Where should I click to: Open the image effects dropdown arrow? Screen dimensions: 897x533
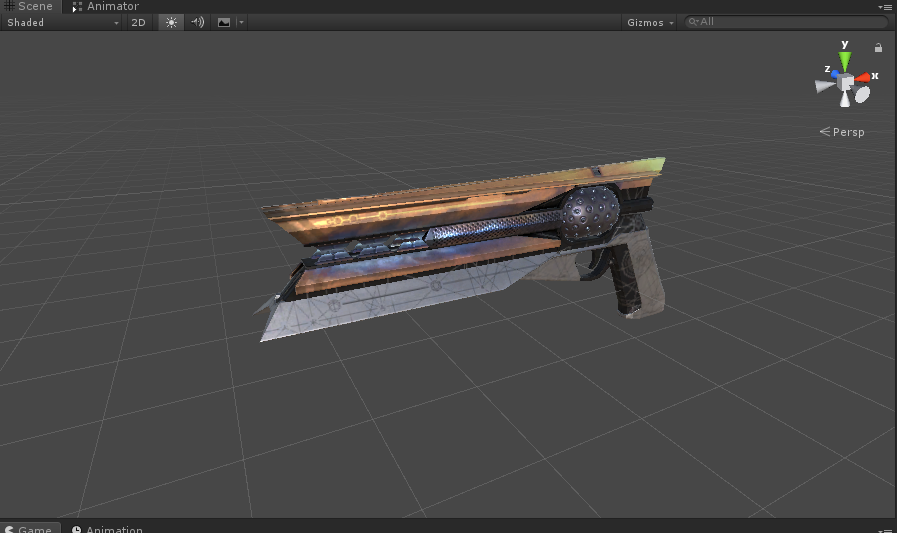pos(242,22)
